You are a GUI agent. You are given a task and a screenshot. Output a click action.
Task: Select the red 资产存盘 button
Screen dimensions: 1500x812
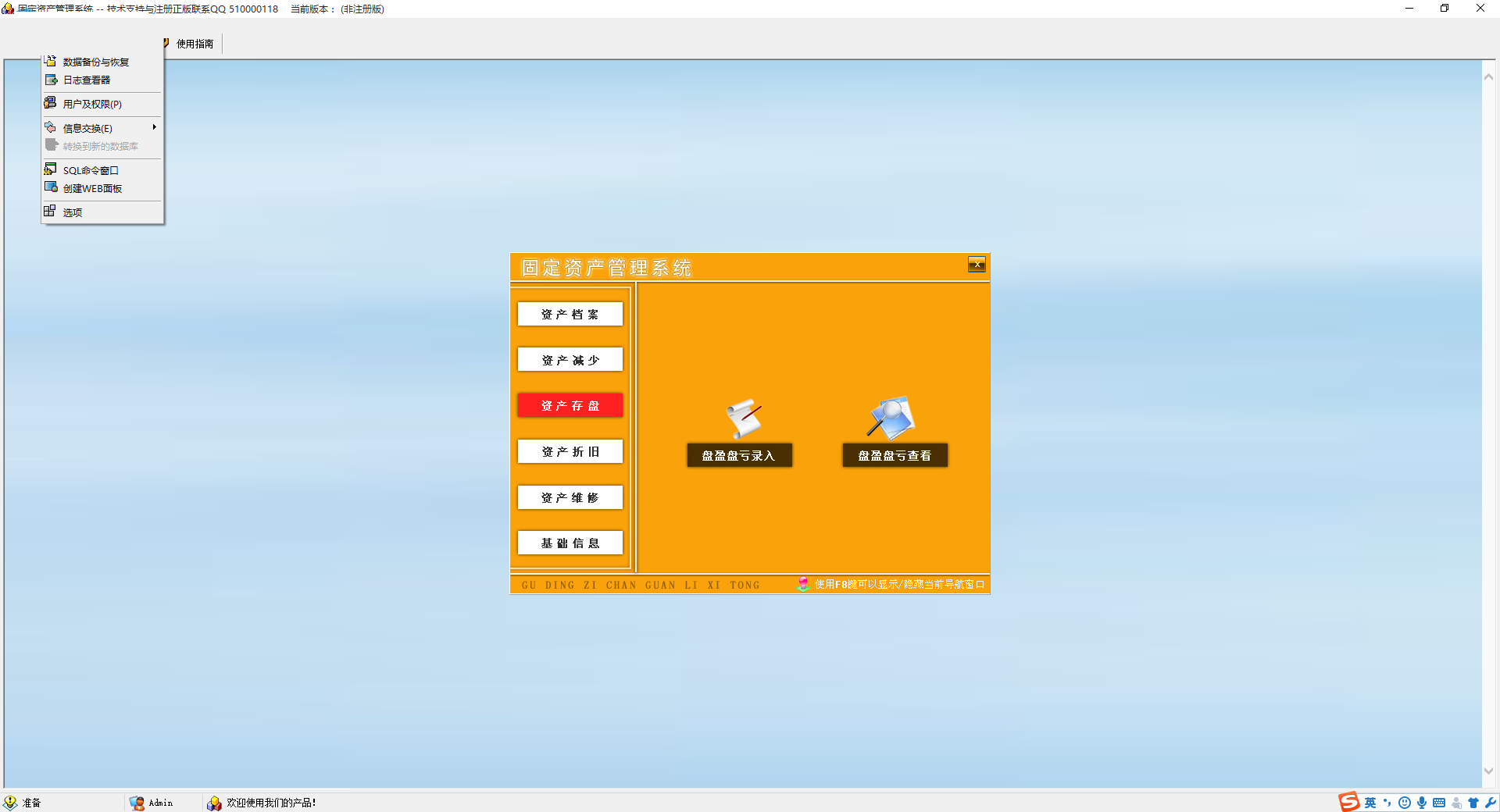[x=570, y=406]
